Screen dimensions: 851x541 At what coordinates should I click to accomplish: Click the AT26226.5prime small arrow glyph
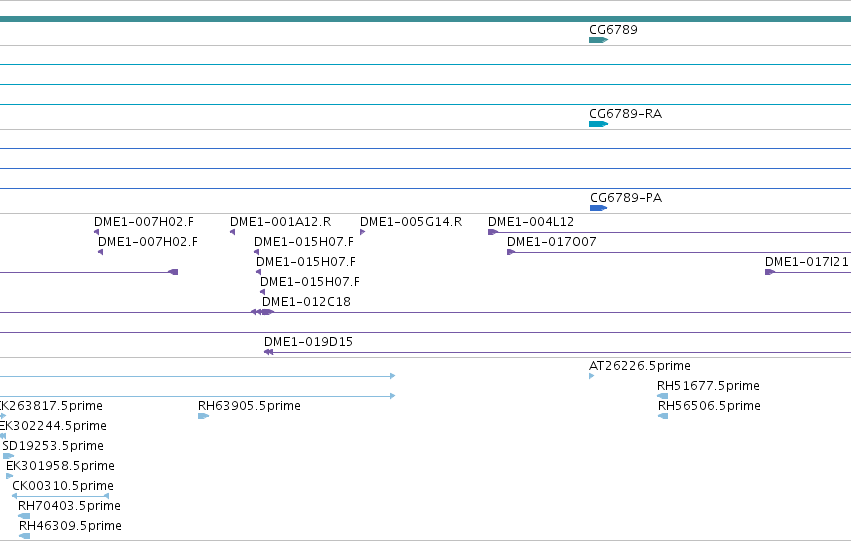pyautogui.click(x=592, y=376)
